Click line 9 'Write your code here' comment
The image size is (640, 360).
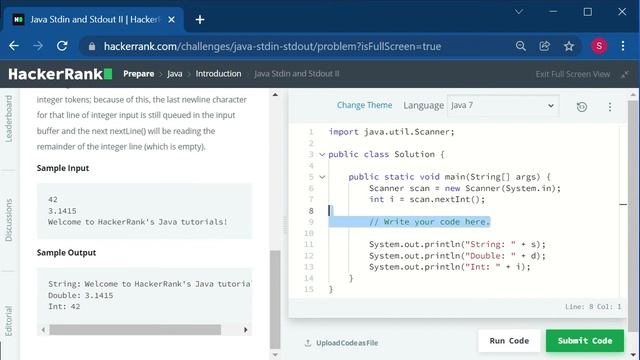point(429,222)
